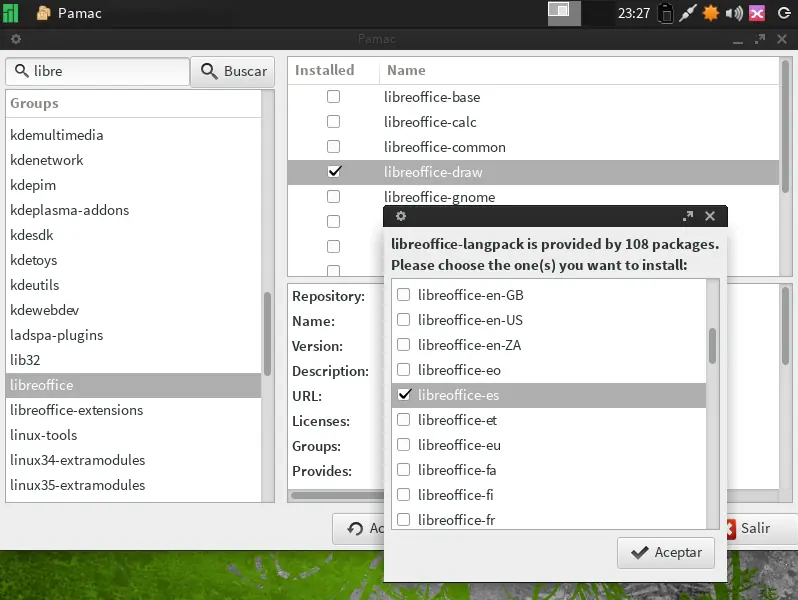The height and width of the screenshot is (600, 798).
Task: Tick the libreoffice-fr language pack
Action: coord(404,520)
